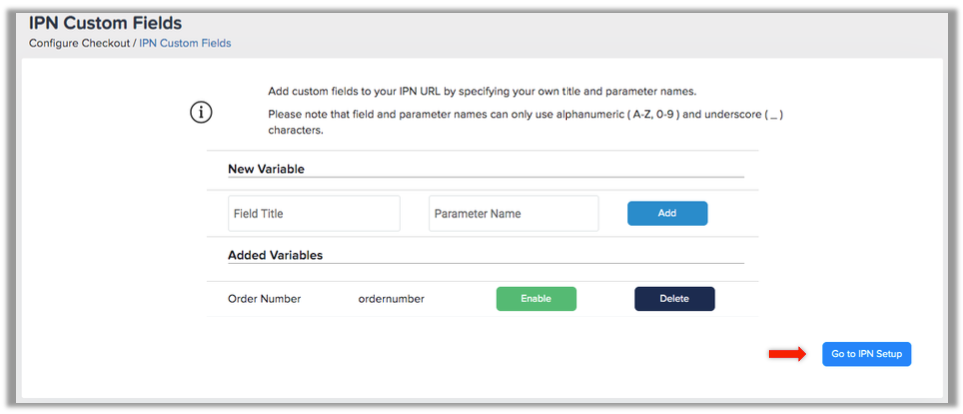This screenshot has width=963, height=414.
Task: Enable the Order Number variable
Action: coord(536,299)
